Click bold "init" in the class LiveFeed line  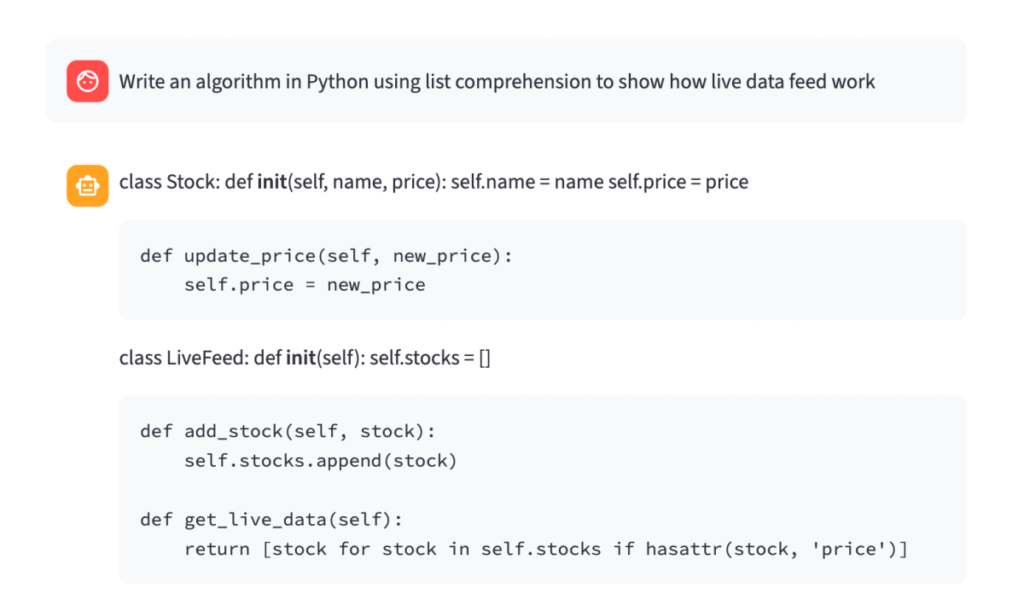point(300,358)
